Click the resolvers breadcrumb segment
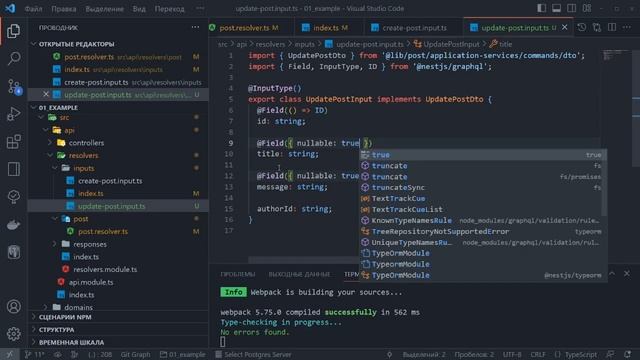The image size is (640, 360). pos(270,44)
